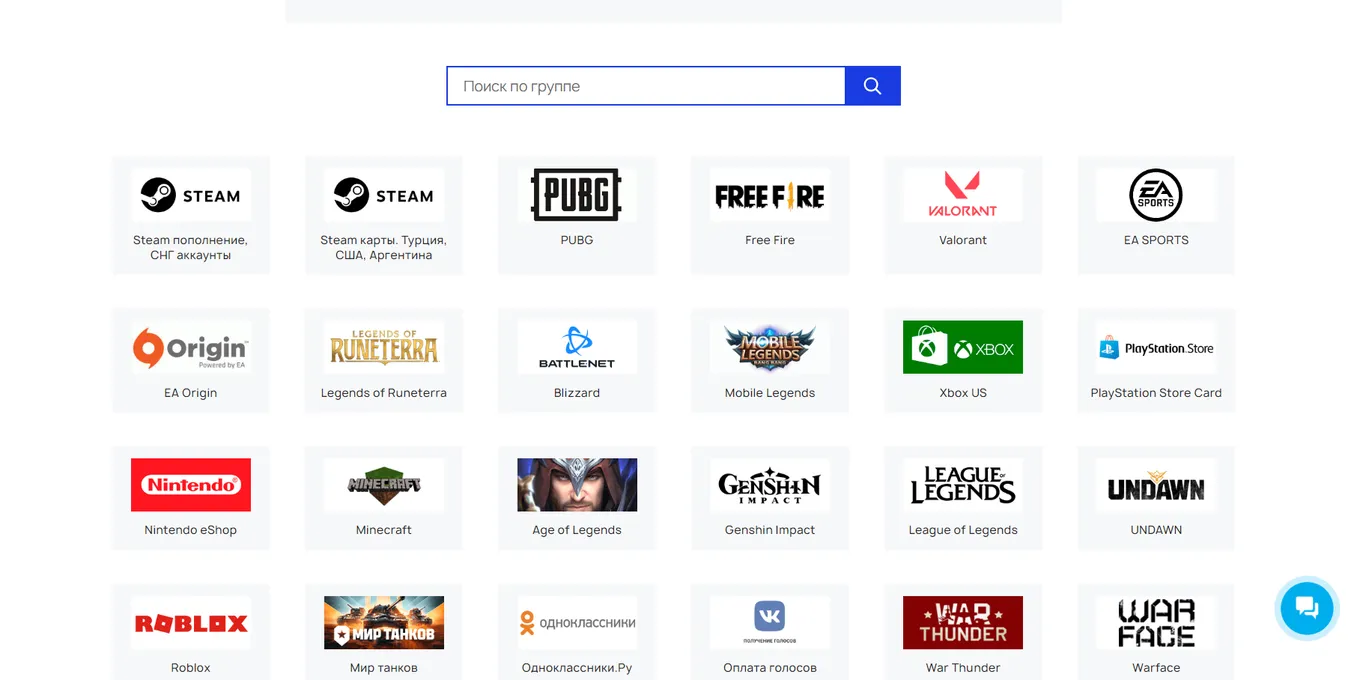
Task: Open the PlayStation Store Card tile
Action: coord(1156,360)
